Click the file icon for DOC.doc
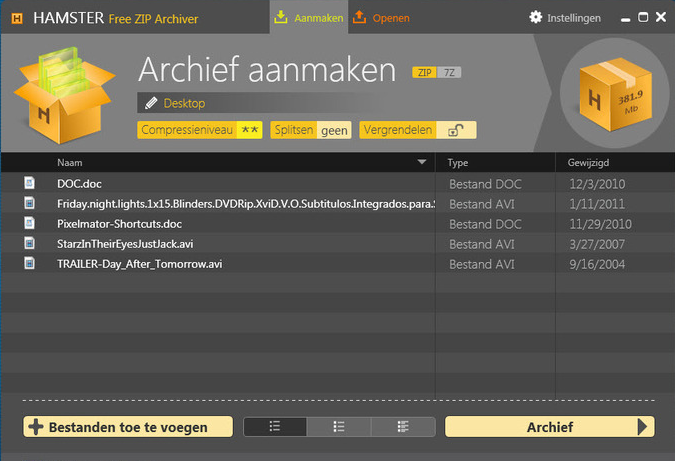The image size is (675, 461). pos(30,183)
